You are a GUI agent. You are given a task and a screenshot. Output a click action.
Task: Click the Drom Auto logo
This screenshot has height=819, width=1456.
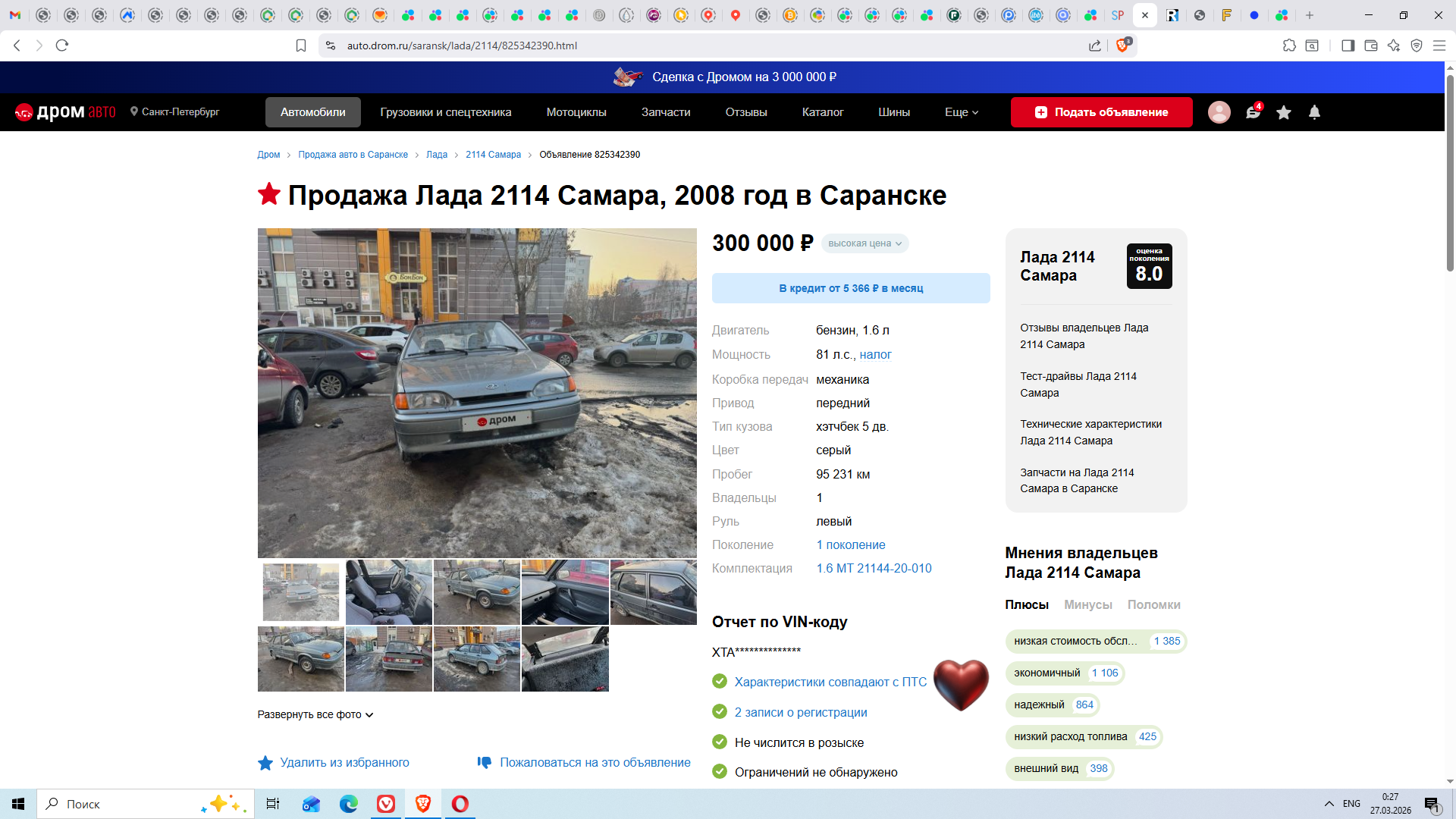tap(65, 112)
